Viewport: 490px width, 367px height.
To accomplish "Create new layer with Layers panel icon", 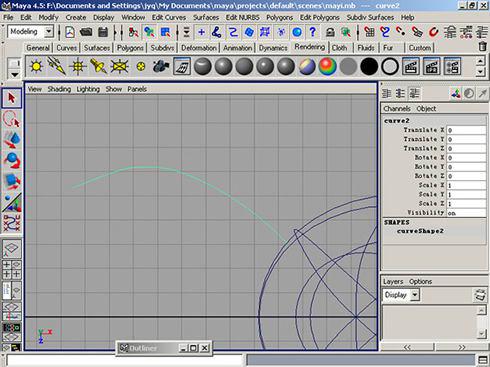I will (479, 295).
